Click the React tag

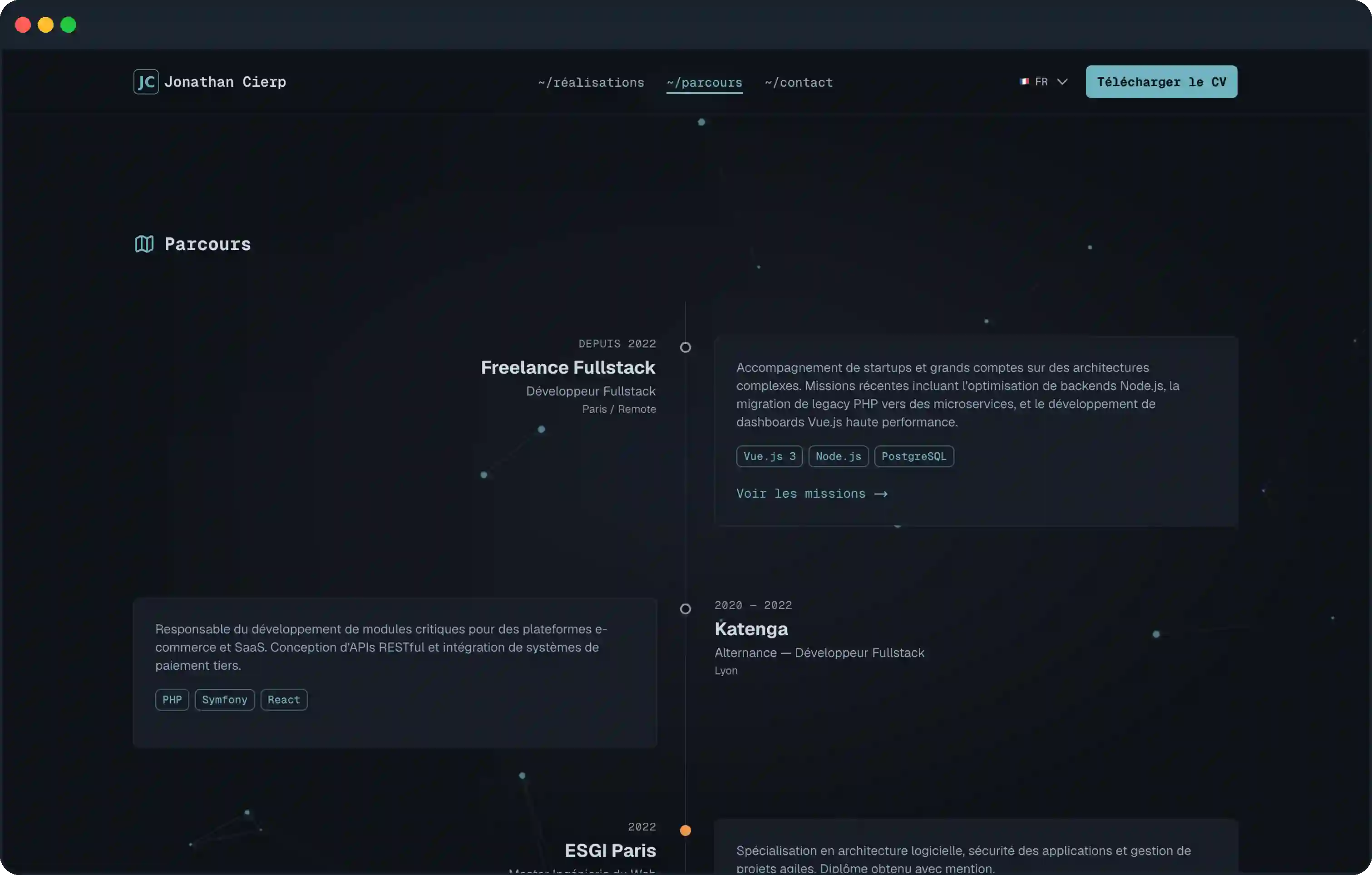click(x=284, y=700)
